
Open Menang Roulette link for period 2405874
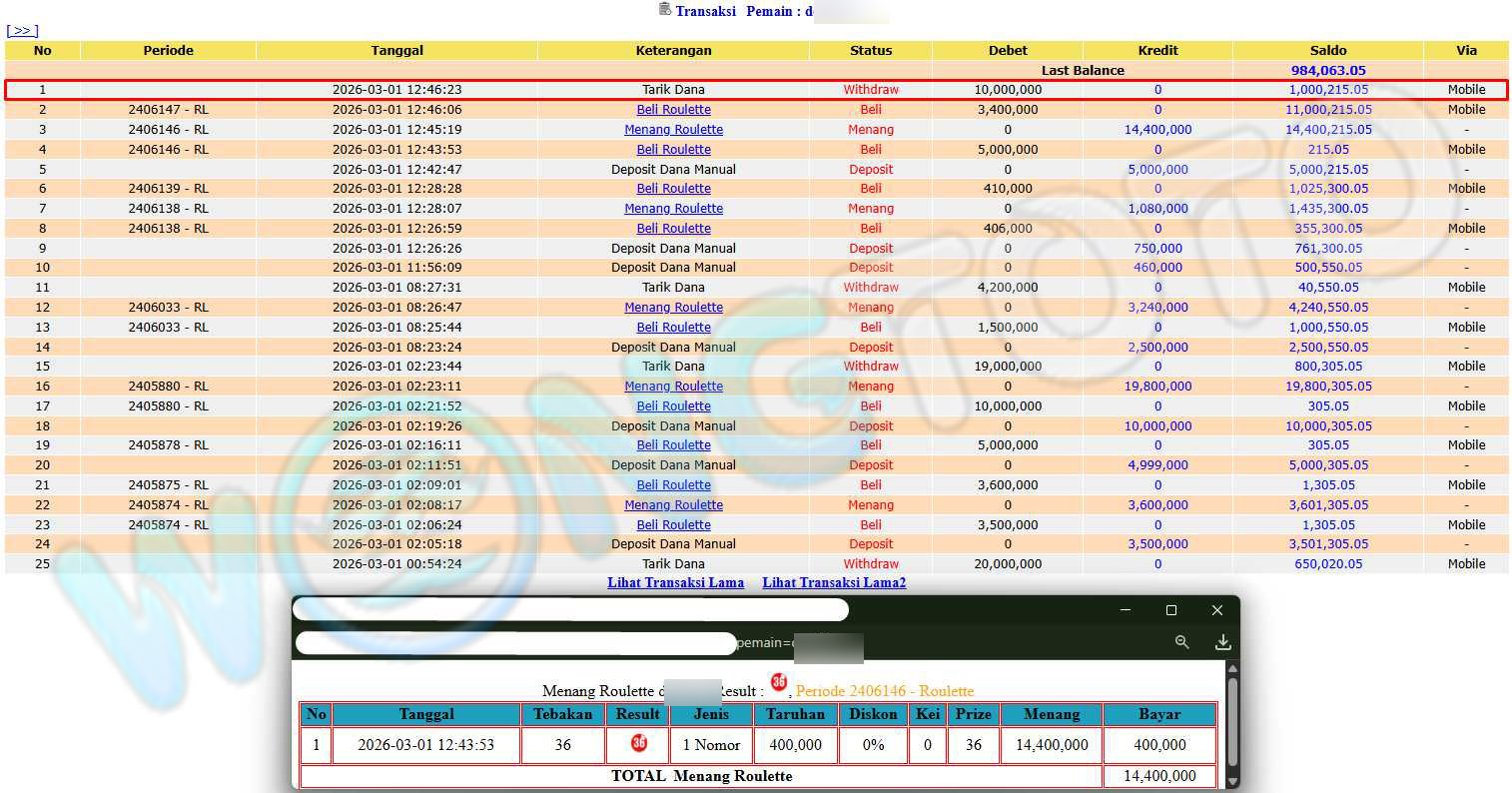coord(673,505)
